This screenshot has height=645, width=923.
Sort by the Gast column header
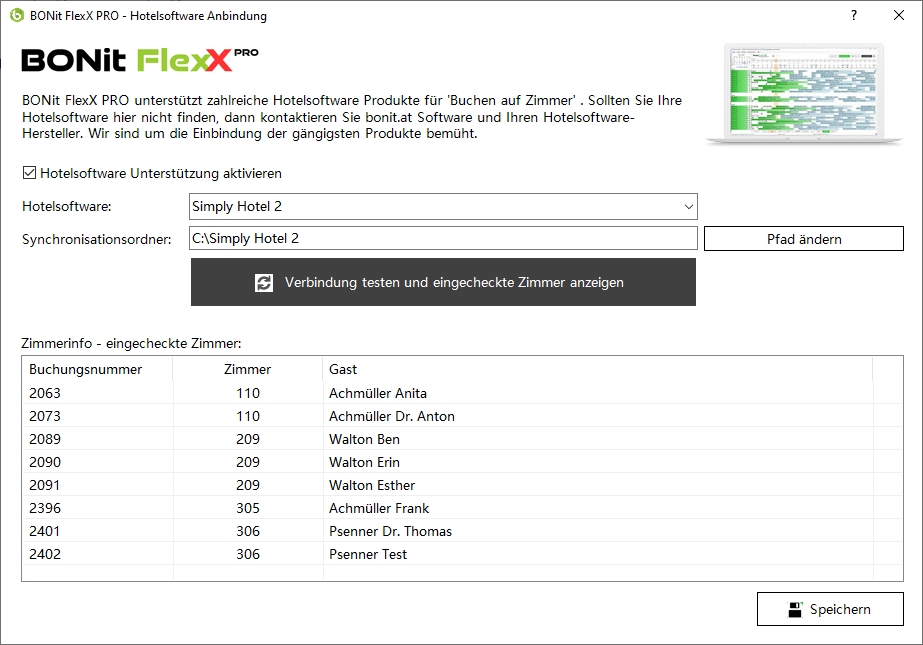pos(343,370)
